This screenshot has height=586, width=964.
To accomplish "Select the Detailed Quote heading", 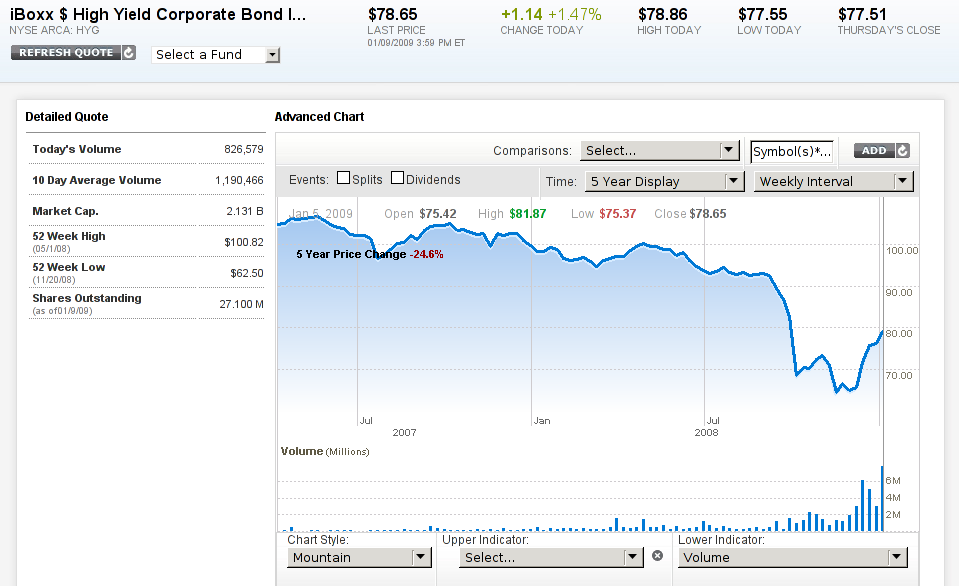I will point(67,117).
